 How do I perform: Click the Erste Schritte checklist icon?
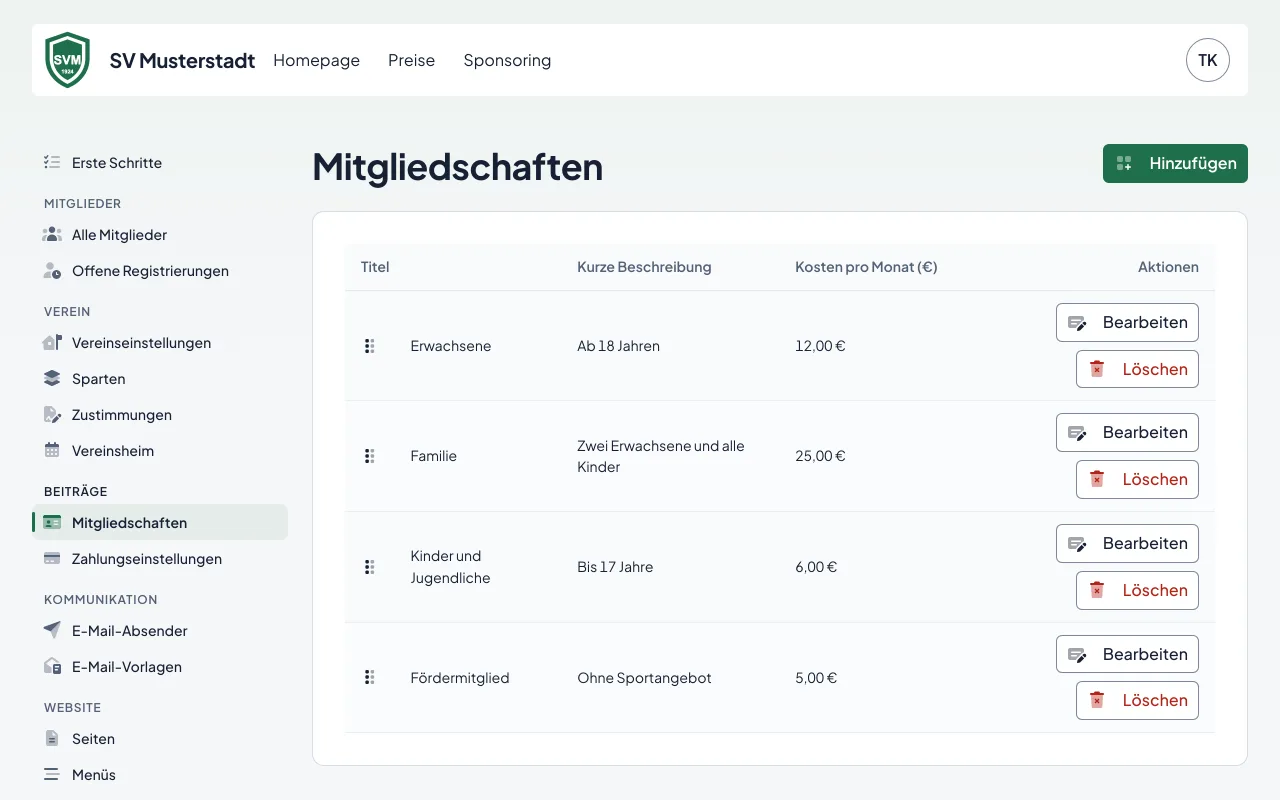[x=52, y=162]
